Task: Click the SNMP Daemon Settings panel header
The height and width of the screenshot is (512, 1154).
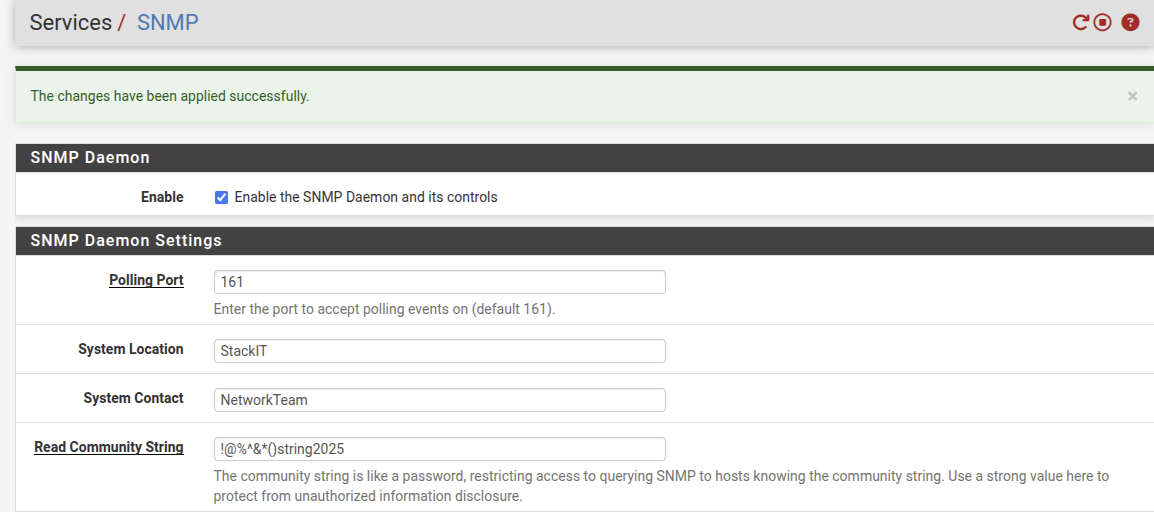Action: point(126,240)
